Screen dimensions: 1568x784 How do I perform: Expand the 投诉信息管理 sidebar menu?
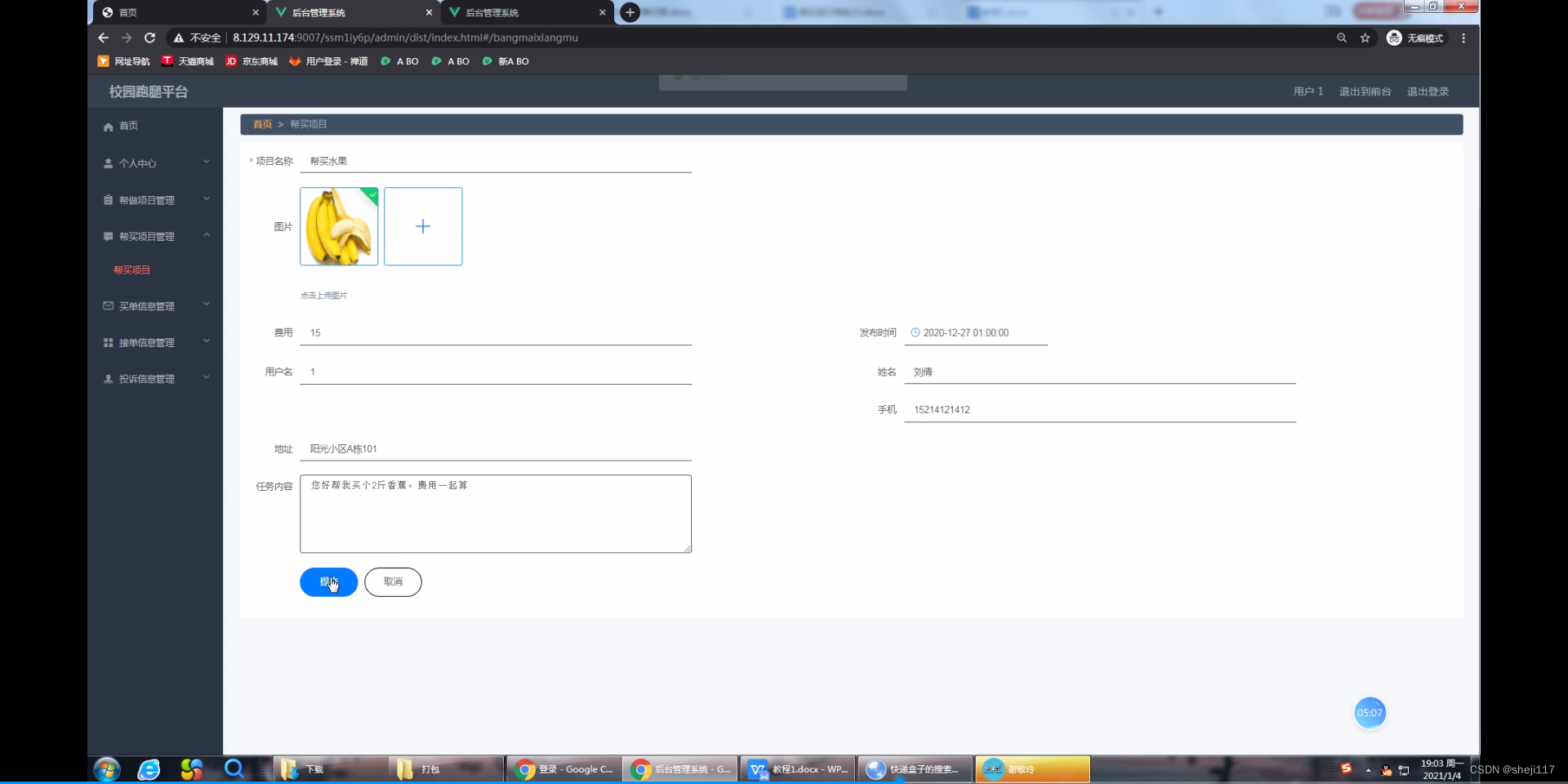click(x=155, y=379)
